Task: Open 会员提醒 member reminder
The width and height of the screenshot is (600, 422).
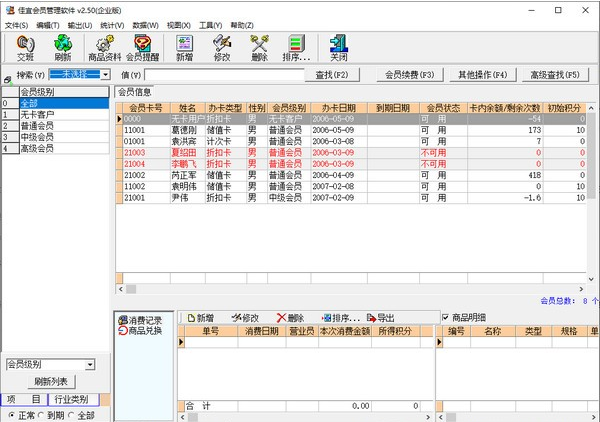Action: pos(143,47)
